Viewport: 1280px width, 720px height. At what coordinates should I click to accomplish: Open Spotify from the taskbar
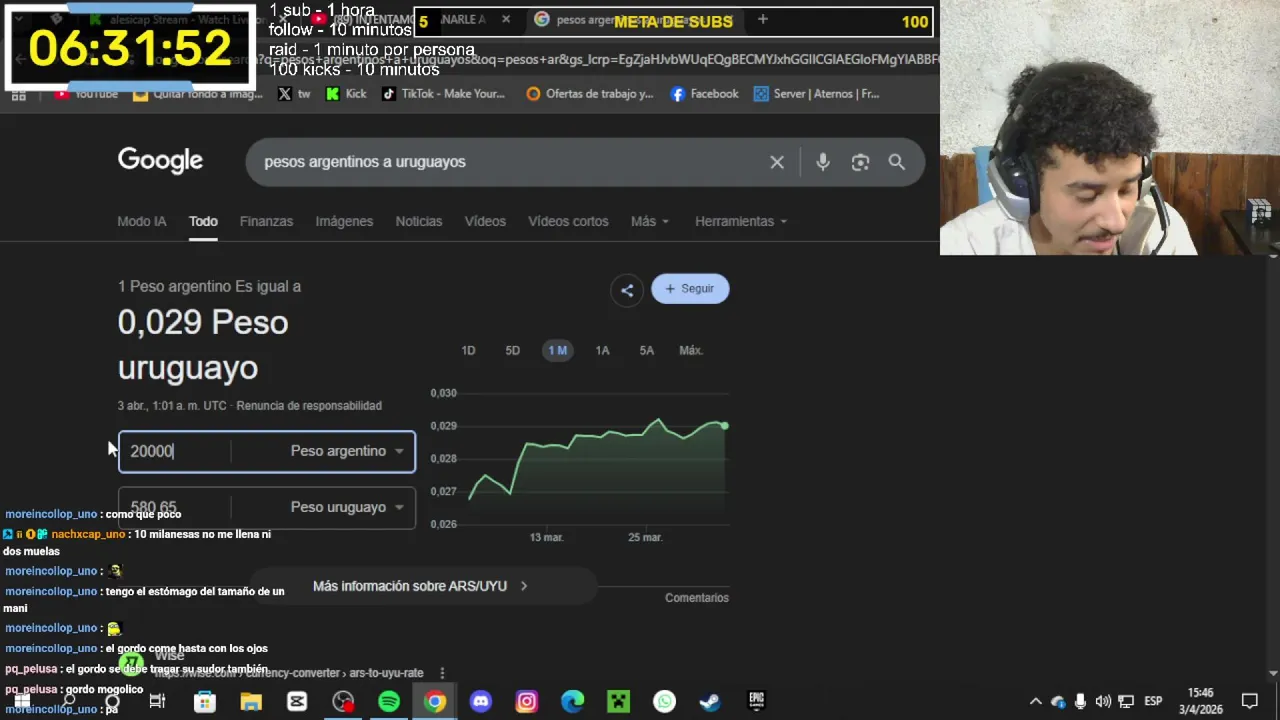coord(389,702)
